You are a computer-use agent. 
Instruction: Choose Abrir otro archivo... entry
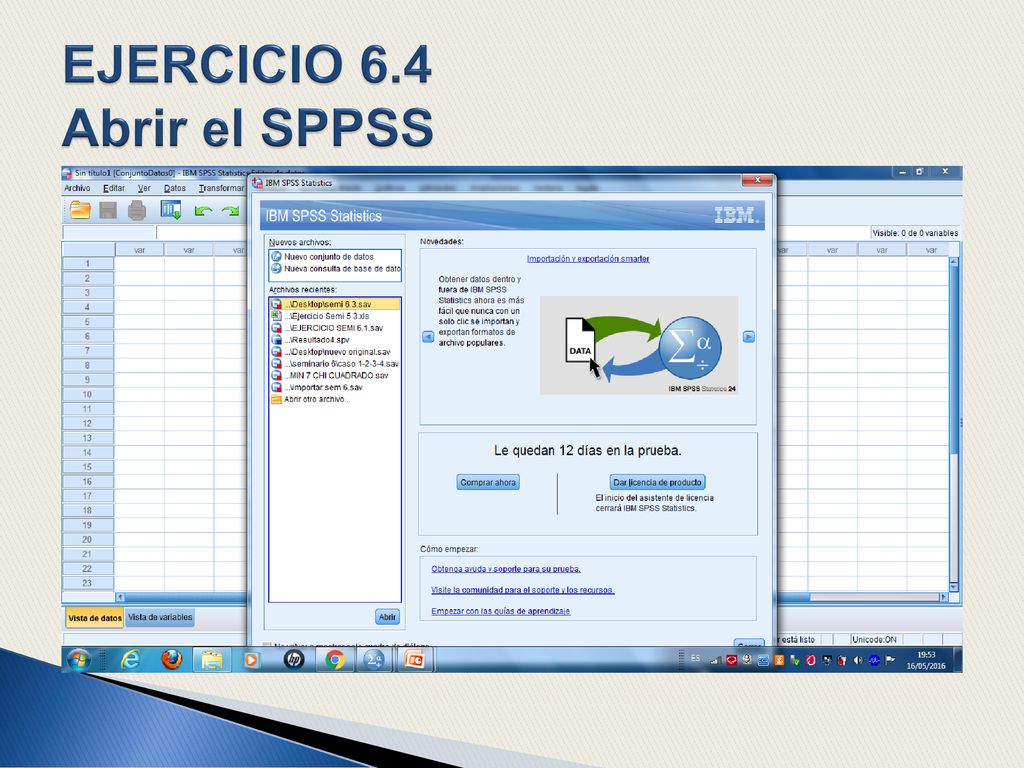(335, 399)
